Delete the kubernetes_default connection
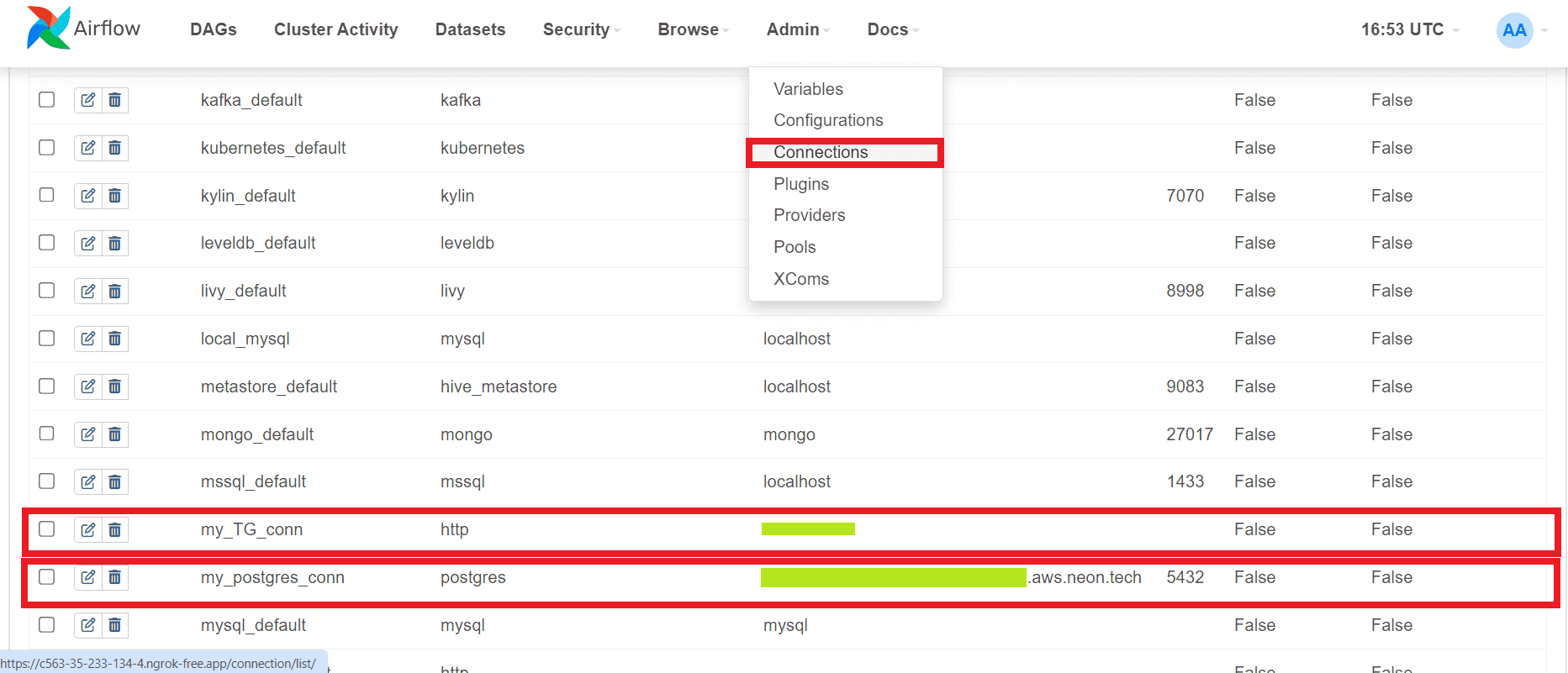Screen dimensions: 1568x673 (115, 148)
